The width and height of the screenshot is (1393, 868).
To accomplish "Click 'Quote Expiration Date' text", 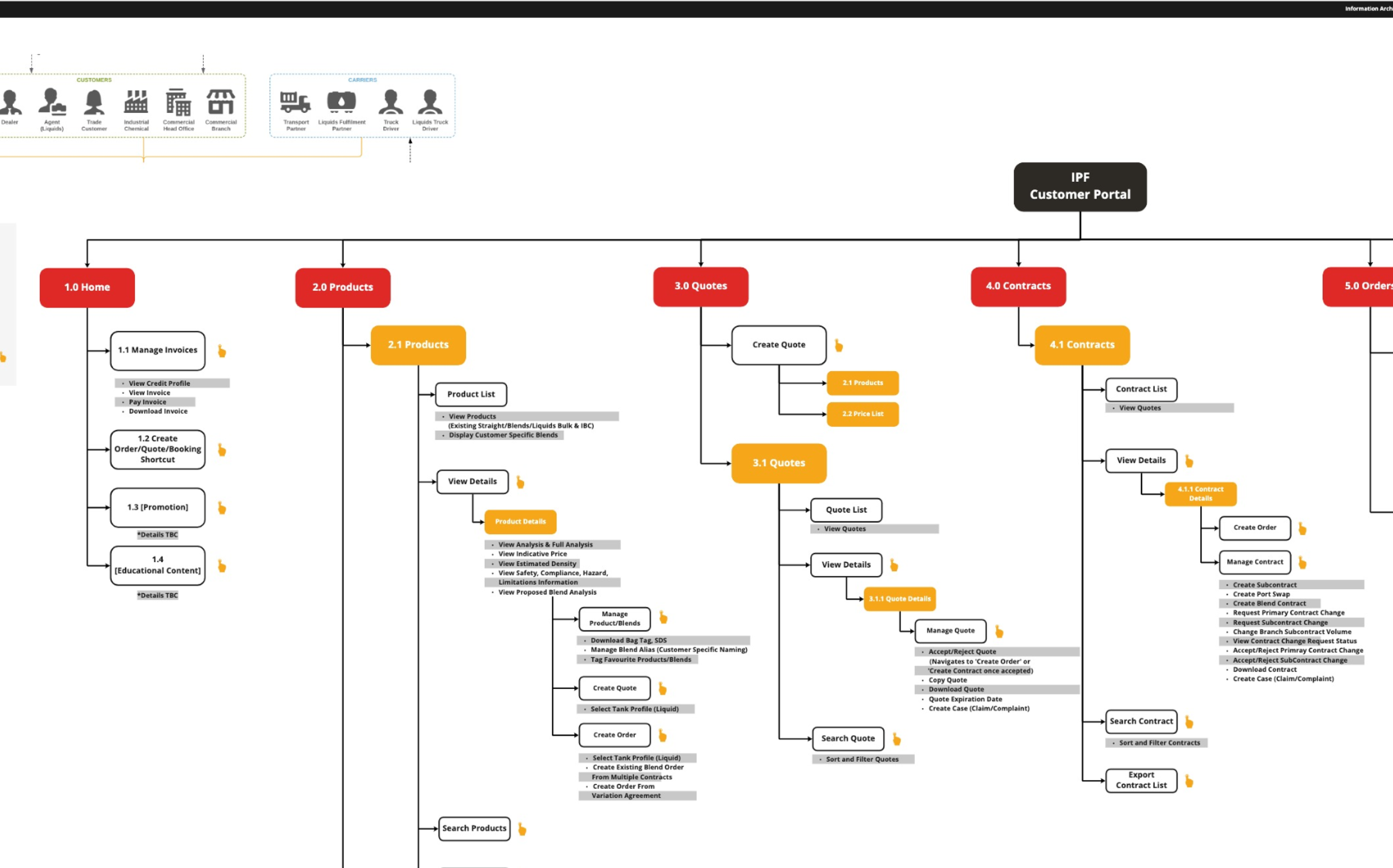I will [965, 699].
